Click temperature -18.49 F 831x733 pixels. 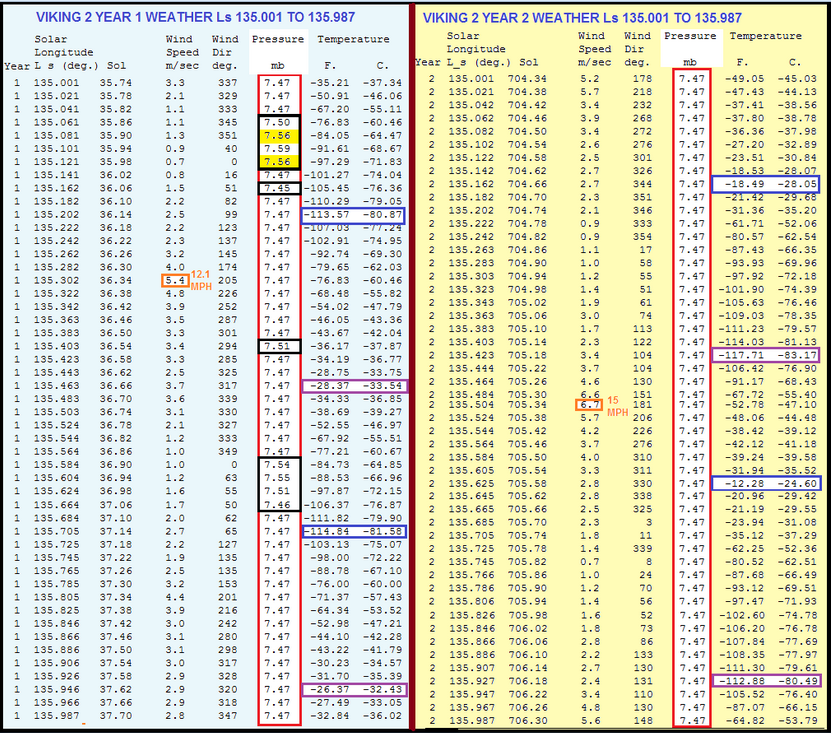[x=744, y=184]
